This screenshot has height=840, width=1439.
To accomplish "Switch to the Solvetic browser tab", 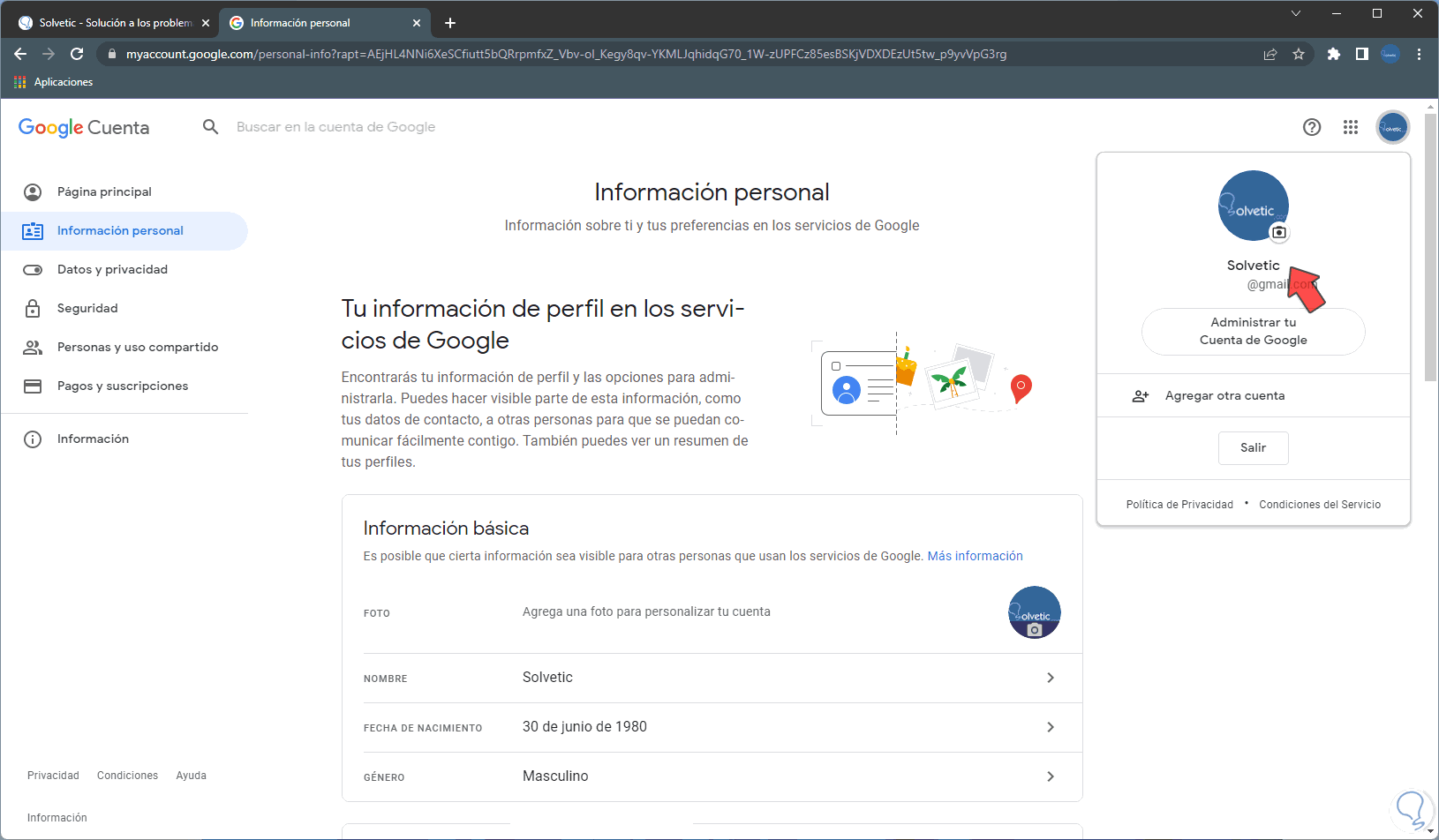I will tap(112, 23).
